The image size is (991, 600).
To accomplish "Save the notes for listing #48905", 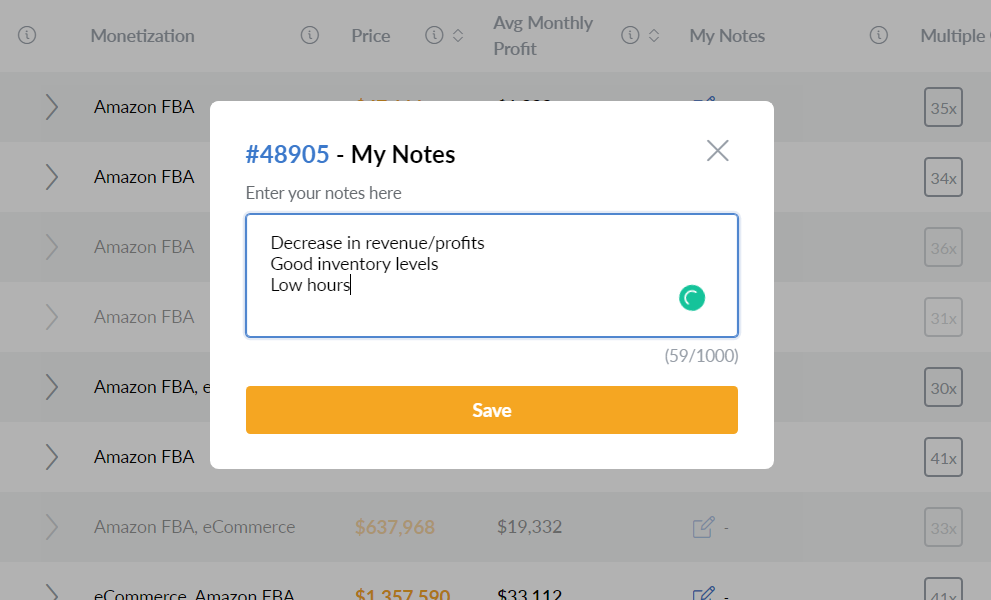I will 492,410.
